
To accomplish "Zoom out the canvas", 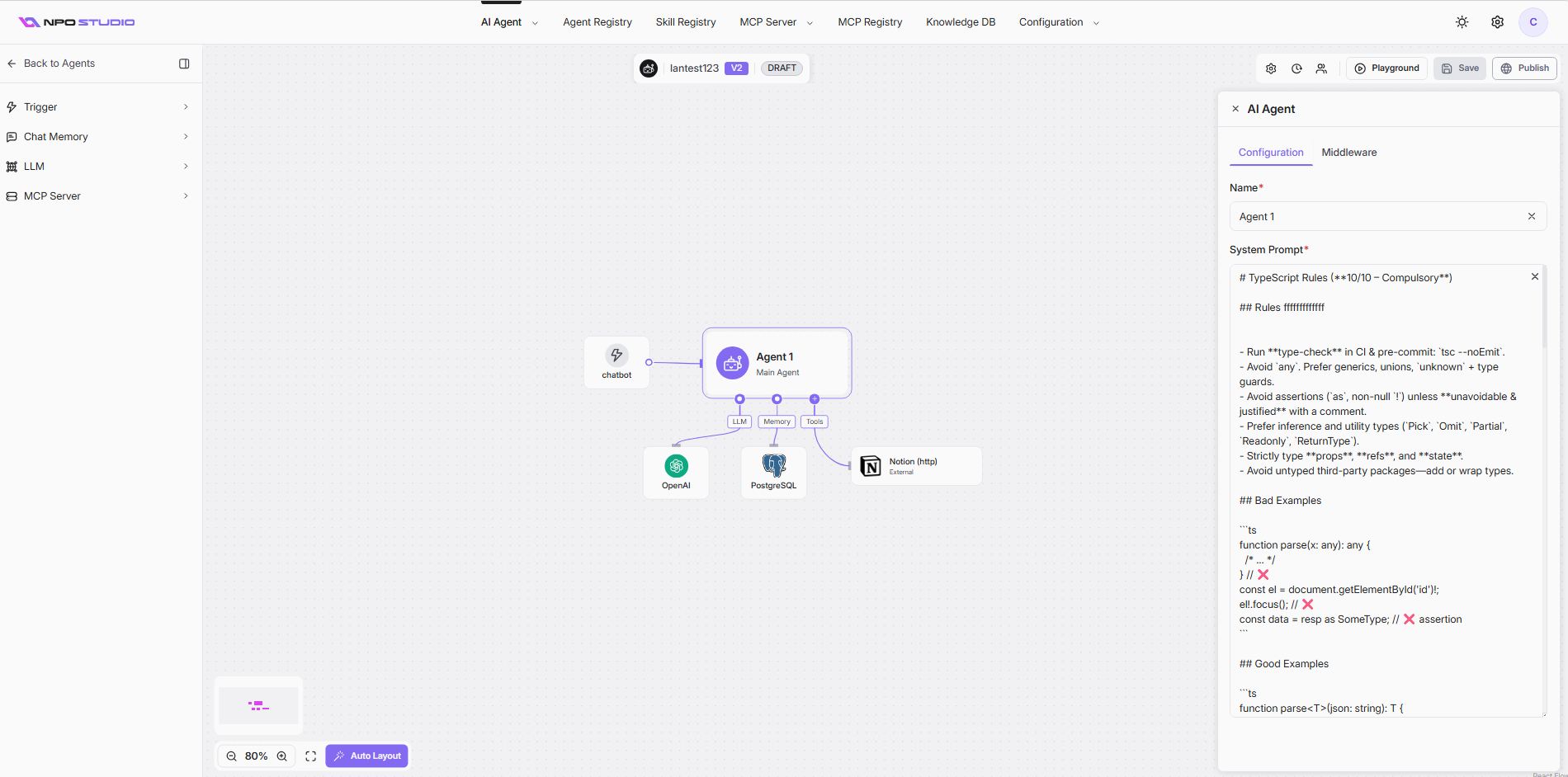I will coord(232,756).
